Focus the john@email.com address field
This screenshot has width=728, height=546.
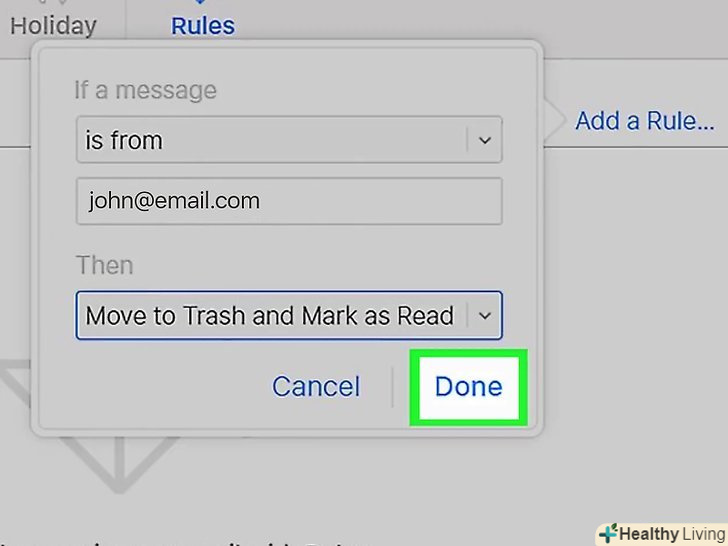289,201
